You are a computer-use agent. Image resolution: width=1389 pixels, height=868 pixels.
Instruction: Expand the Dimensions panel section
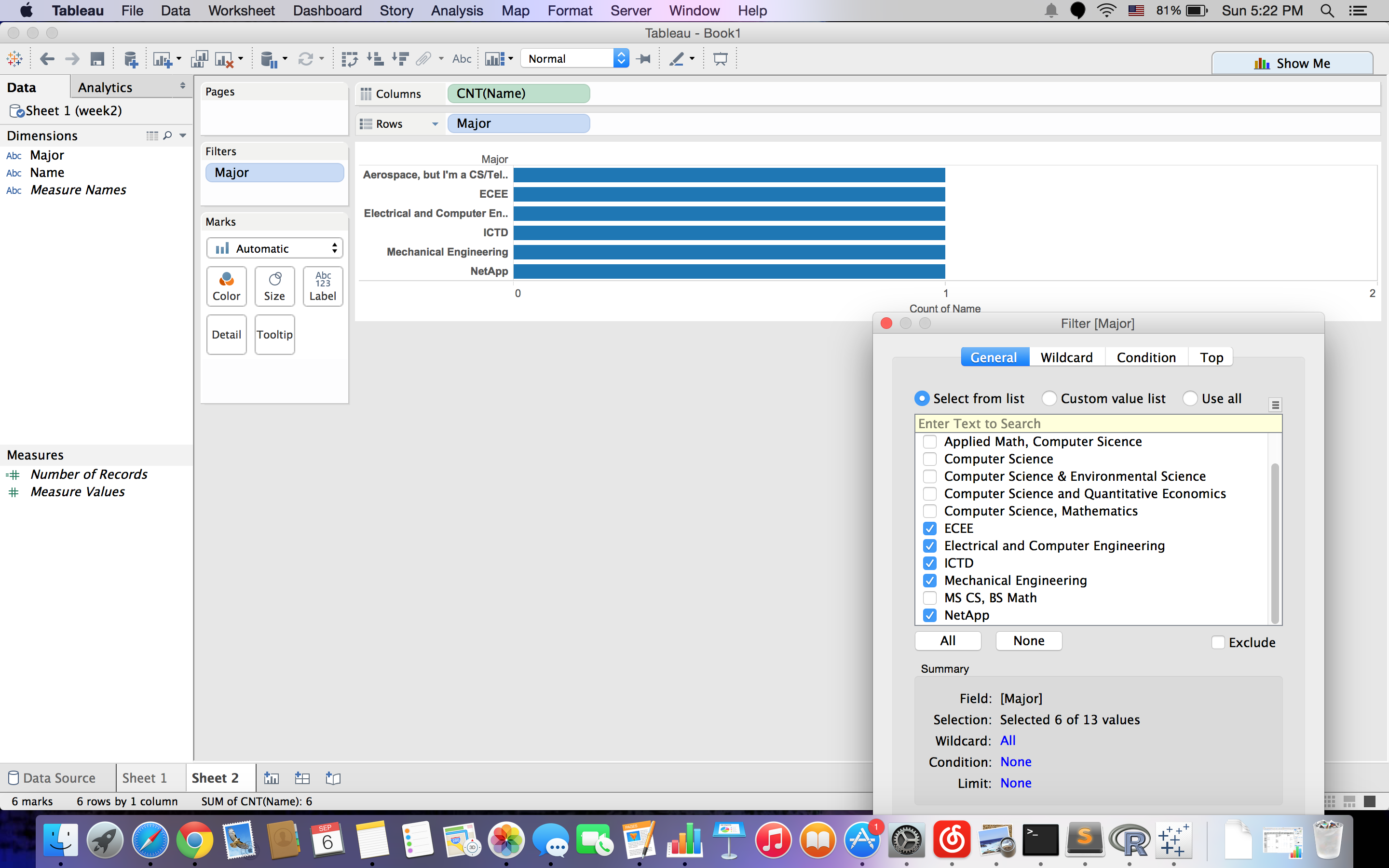click(x=182, y=135)
